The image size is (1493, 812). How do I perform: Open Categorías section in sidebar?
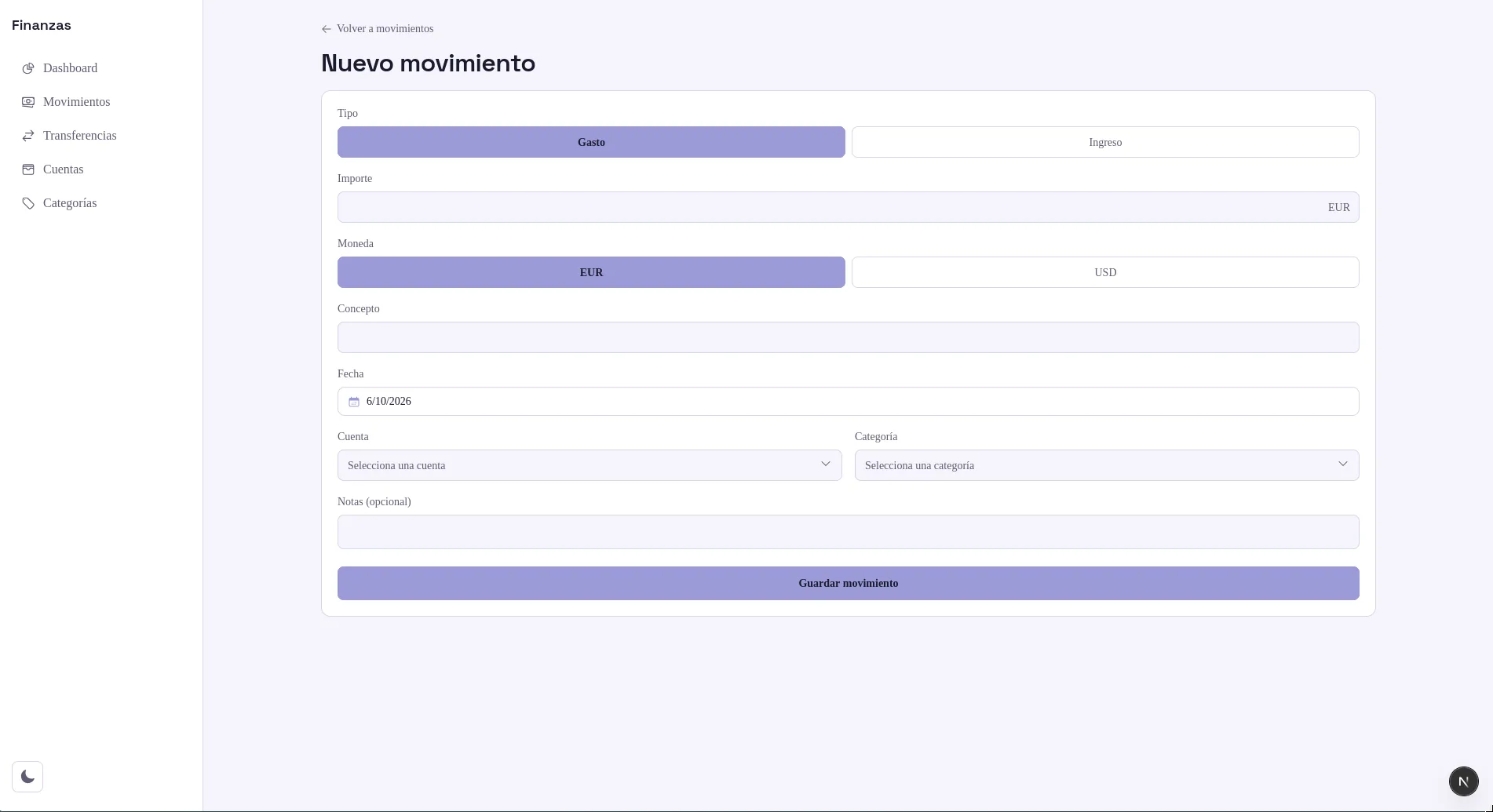[x=101, y=203]
